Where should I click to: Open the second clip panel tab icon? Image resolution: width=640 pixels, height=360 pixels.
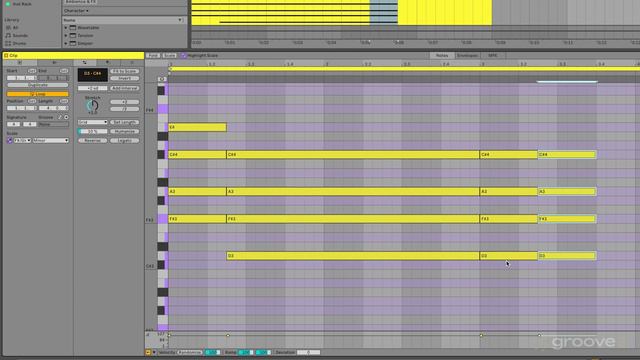55,62
